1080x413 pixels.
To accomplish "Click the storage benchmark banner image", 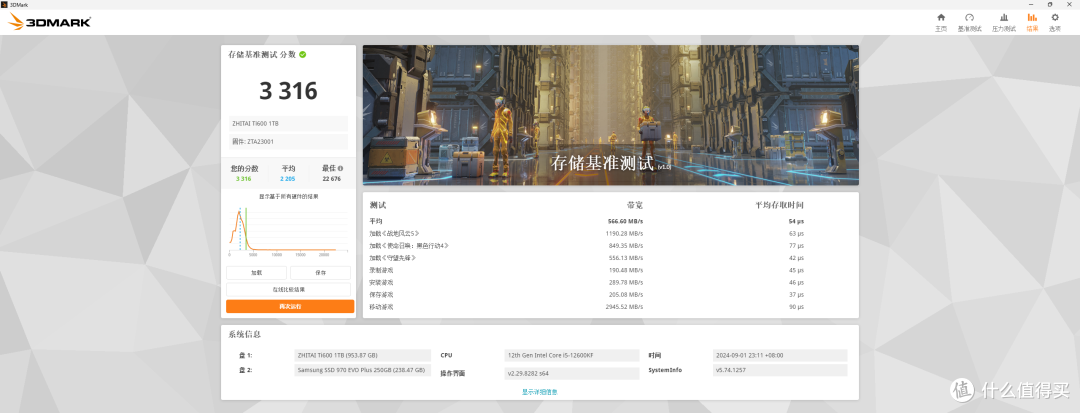I will pyautogui.click(x=610, y=115).
